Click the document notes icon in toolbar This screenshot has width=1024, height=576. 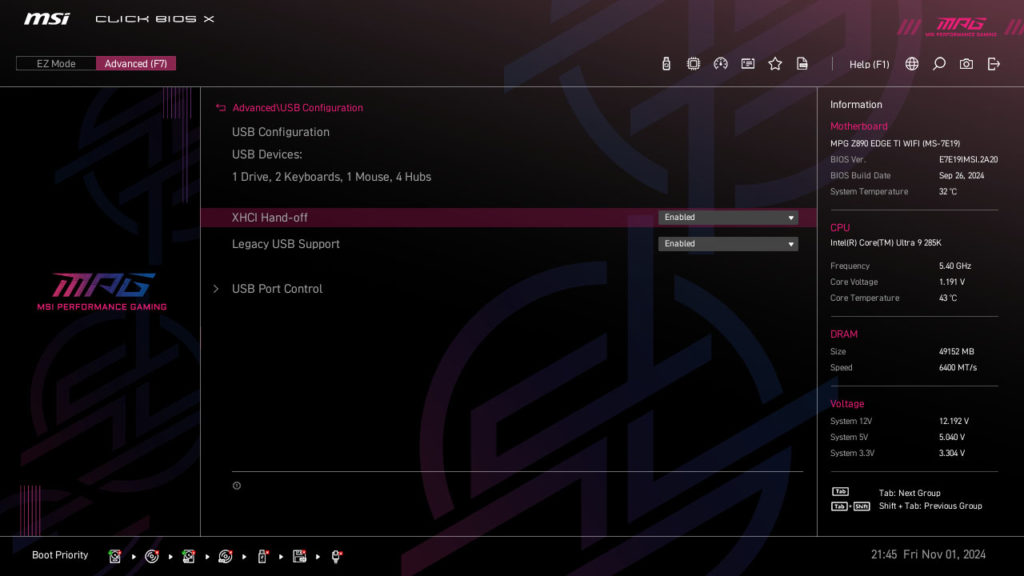[x=802, y=63]
